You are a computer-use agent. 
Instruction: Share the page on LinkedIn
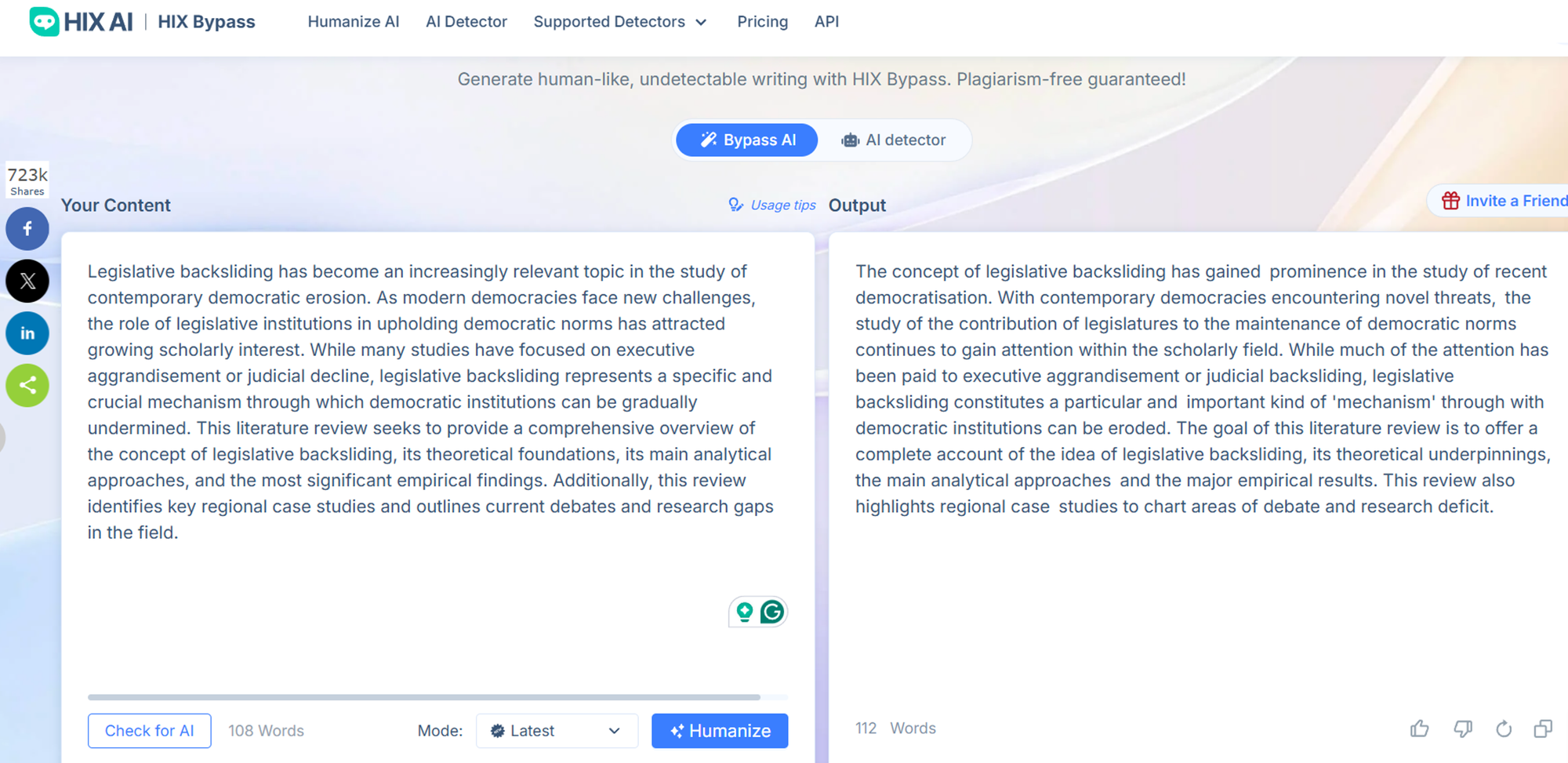click(x=27, y=333)
